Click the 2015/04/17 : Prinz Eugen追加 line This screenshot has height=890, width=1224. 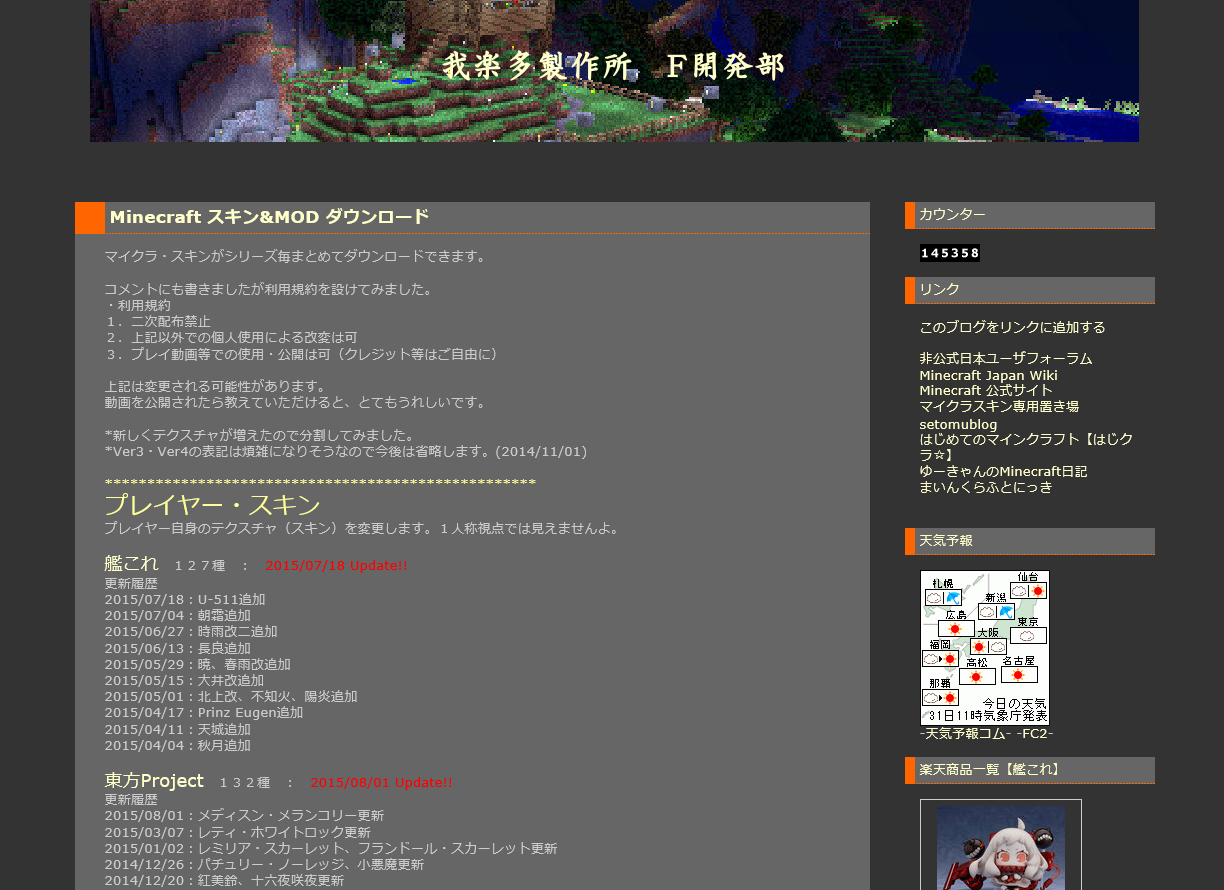[x=204, y=712]
